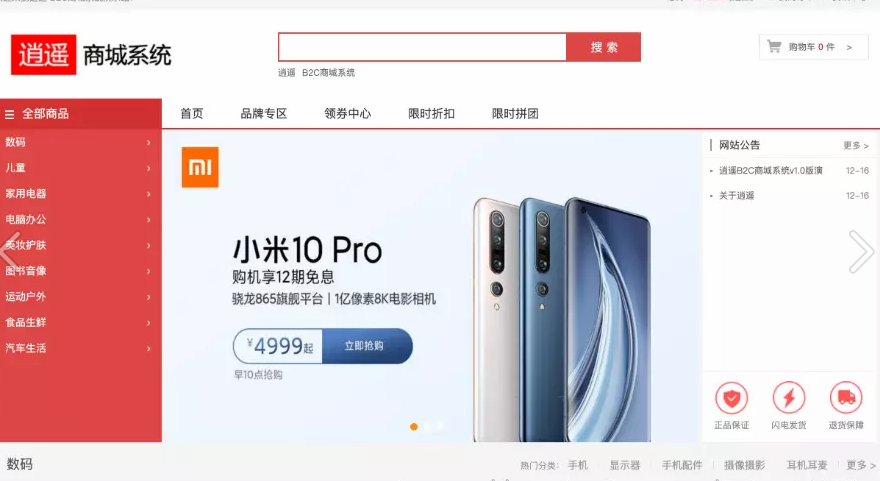880x481 pixels.
Task: Select the second carousel indicator dot
Action: tap(427, 427)
